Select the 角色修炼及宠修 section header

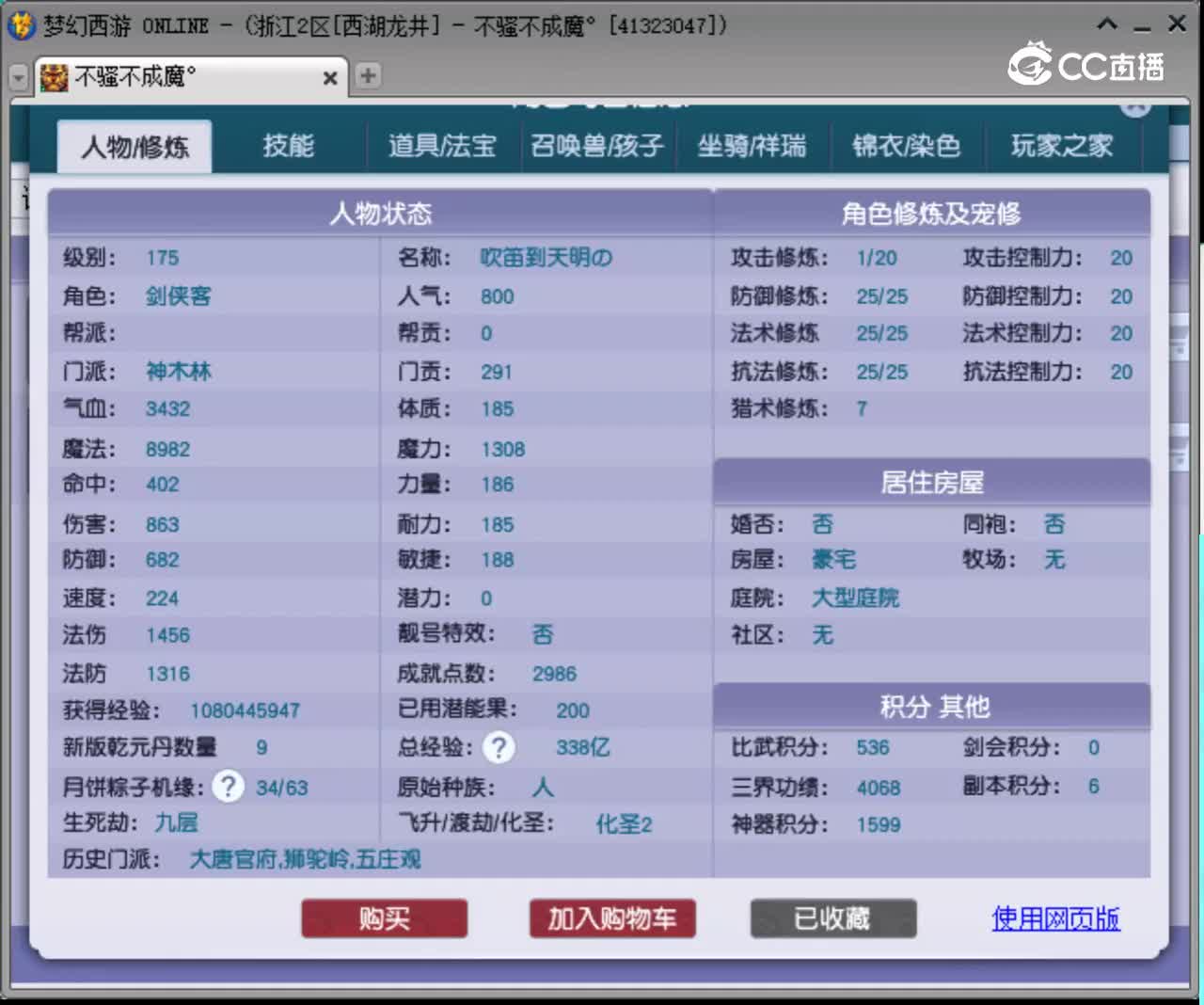coord(931,214)
